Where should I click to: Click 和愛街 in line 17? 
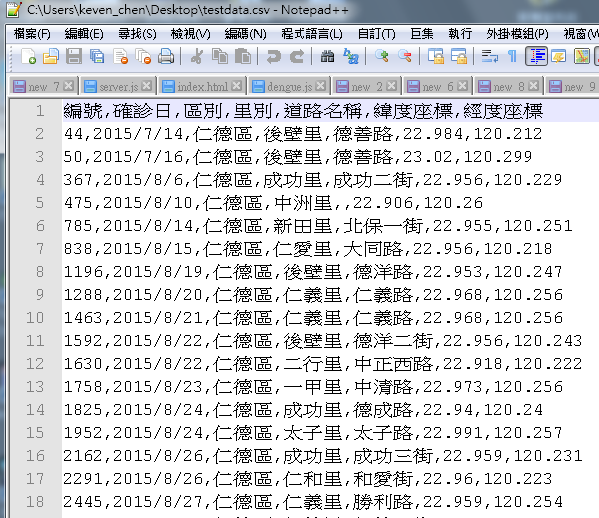(383, 479)
